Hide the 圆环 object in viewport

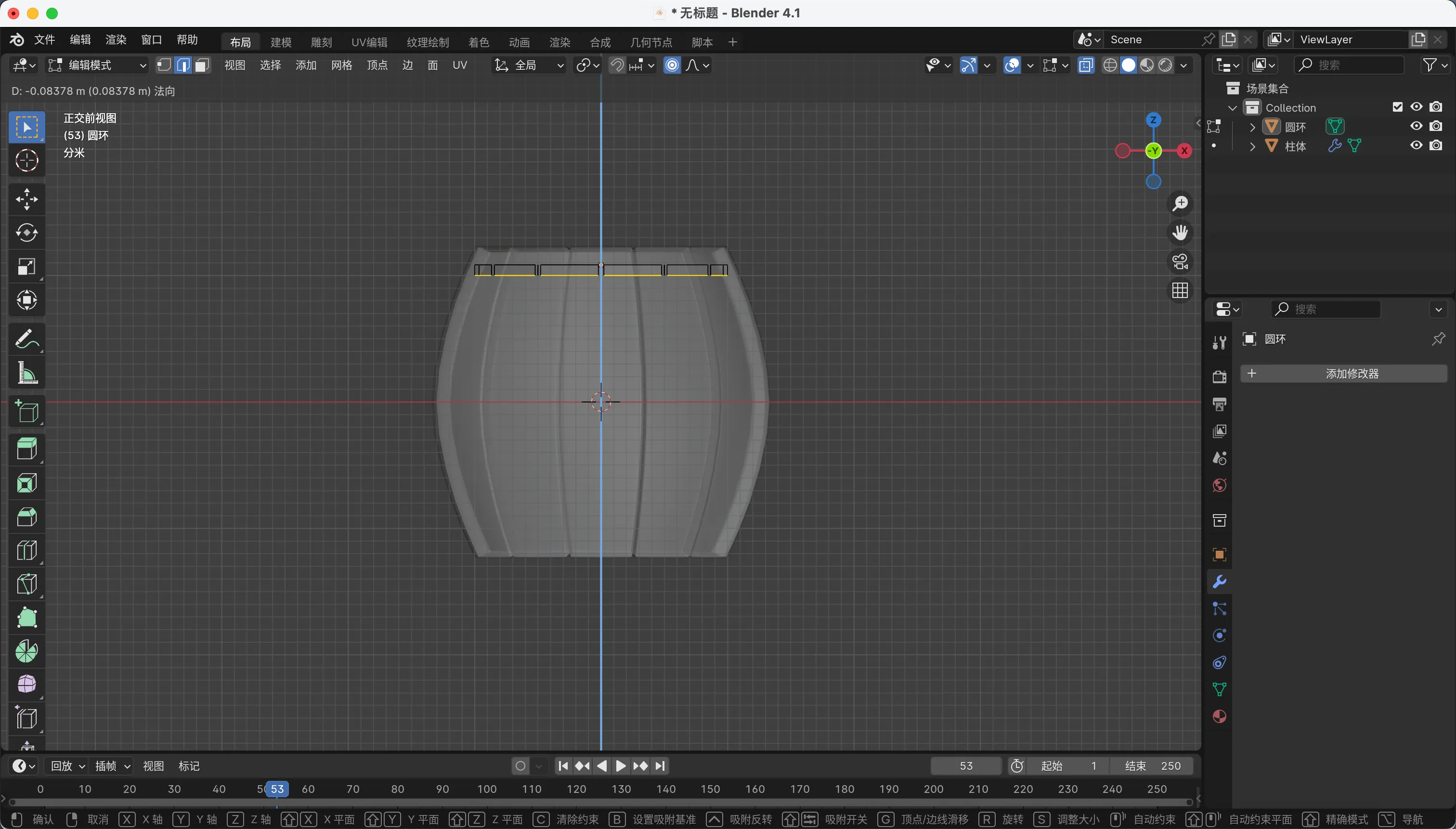tap(1416, 127)
